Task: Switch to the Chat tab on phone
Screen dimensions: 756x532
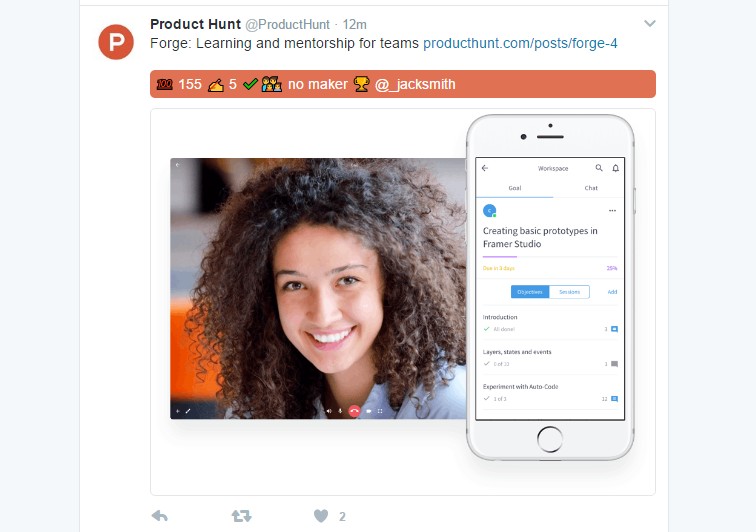Action: [591, 188]
